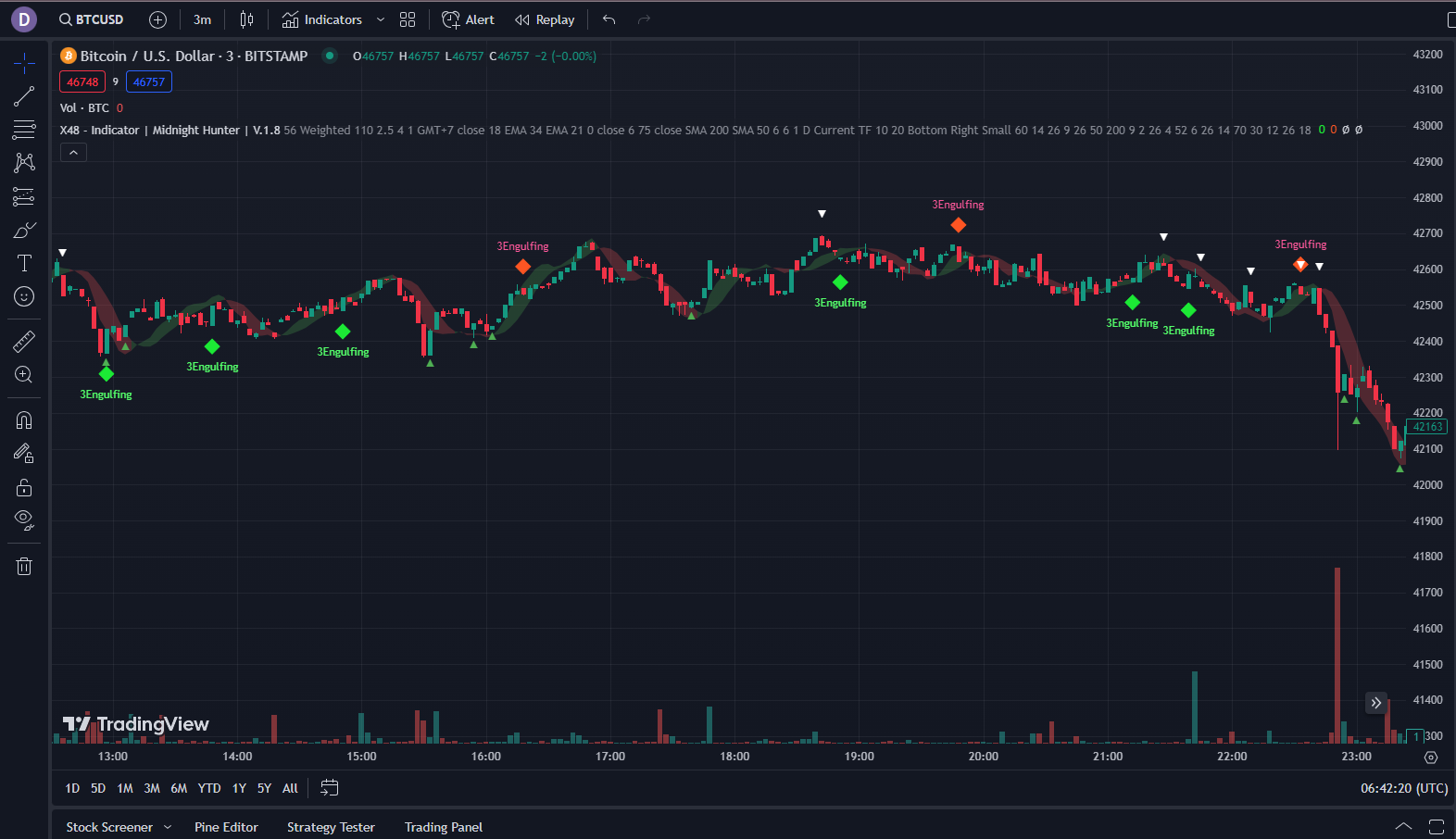1456x839 pixels.
Task: Click the red sell price 46748
Action: (x=82, y=81)
